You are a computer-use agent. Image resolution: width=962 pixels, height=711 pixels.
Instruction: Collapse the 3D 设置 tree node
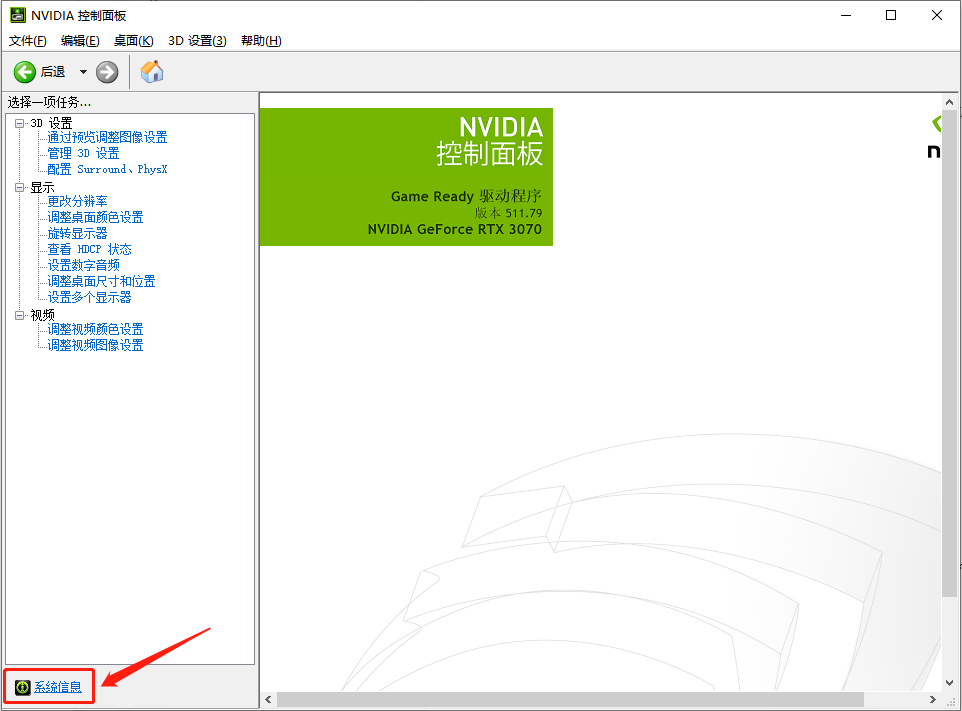20,123
